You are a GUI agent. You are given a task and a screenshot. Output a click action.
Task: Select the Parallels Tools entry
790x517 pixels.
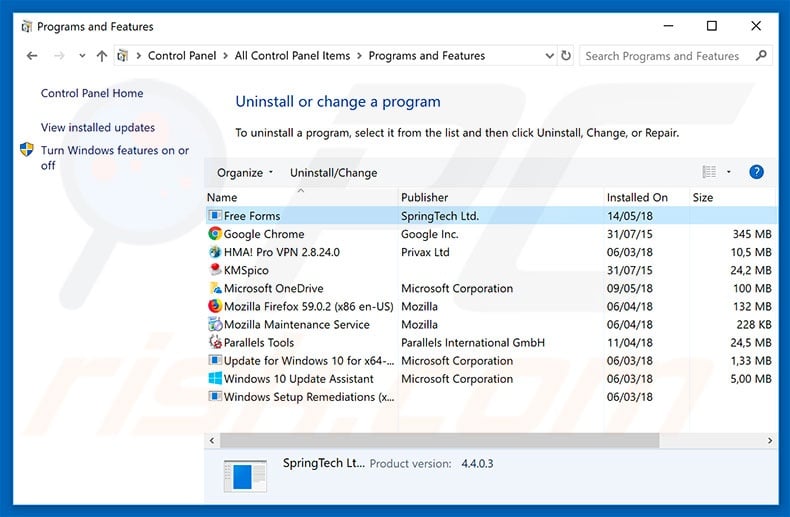[258, 343]
